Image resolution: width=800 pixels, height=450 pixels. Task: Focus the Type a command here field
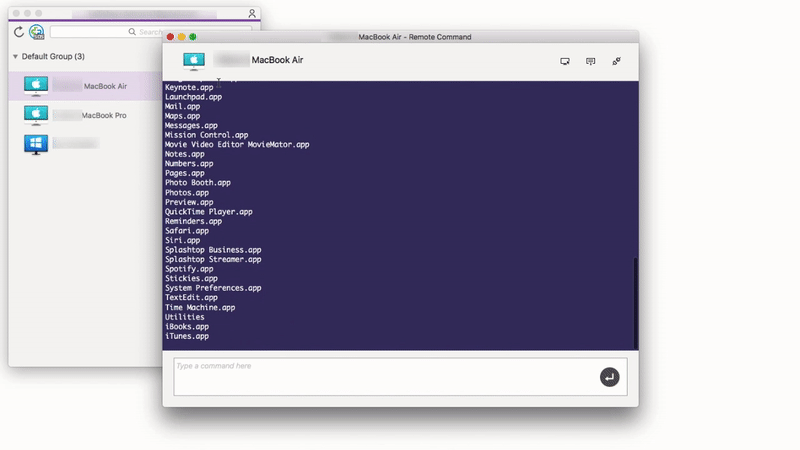coord(400,377)
